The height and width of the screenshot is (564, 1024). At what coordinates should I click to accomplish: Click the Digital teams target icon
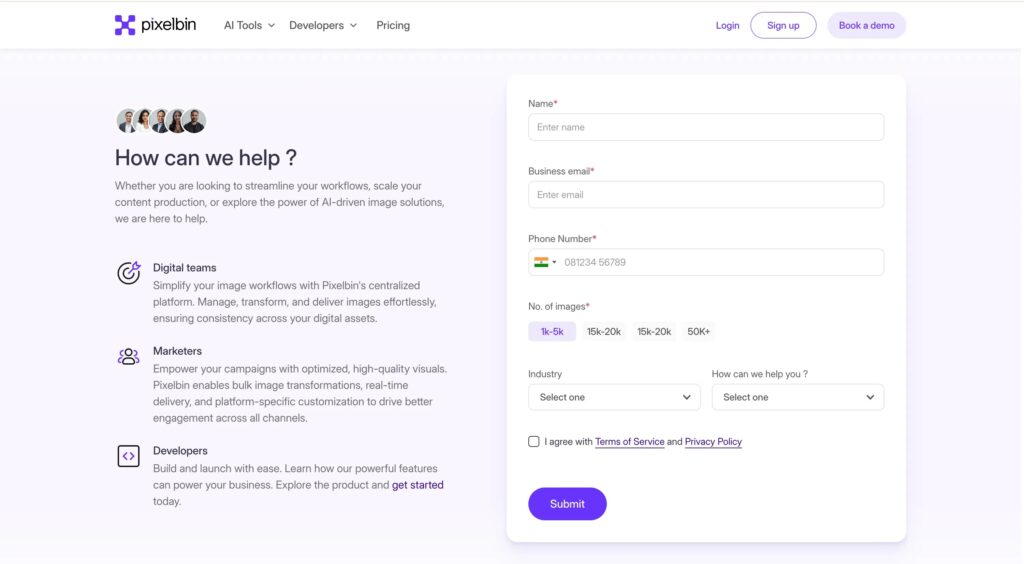128,273
